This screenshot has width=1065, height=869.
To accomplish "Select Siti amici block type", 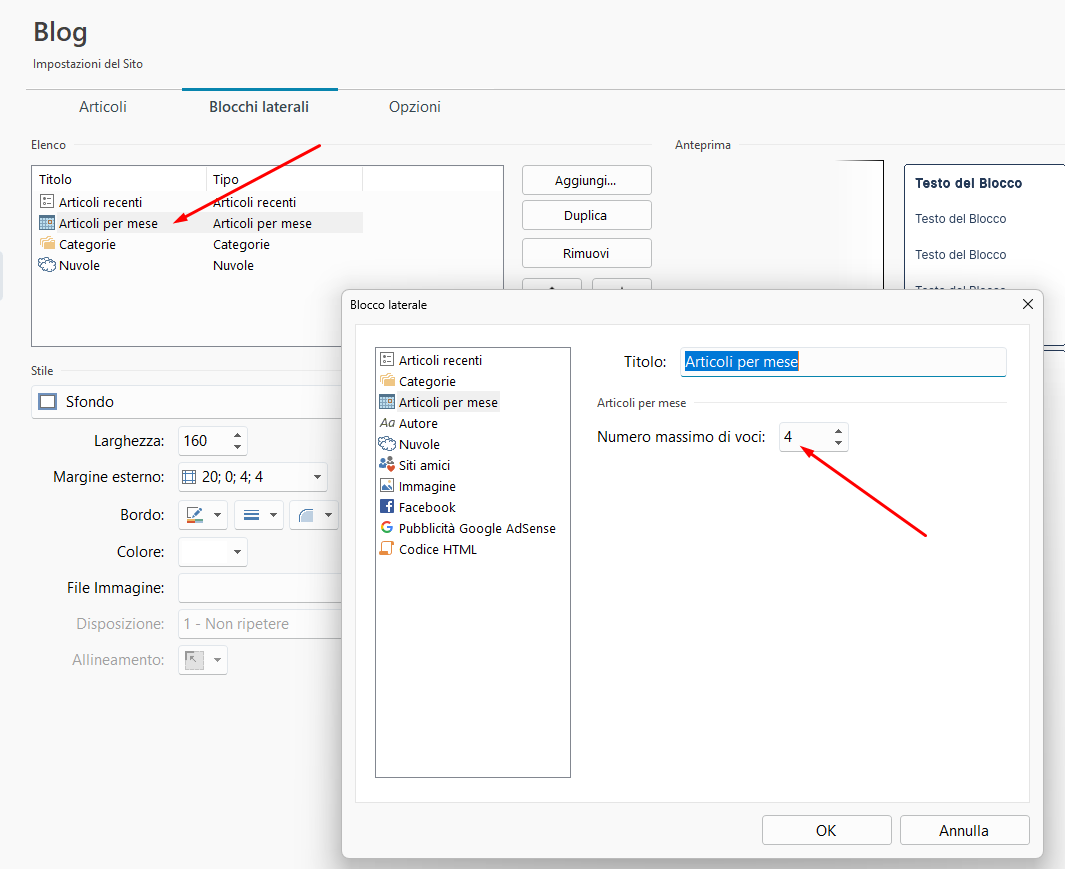I will pyautogui.click(x=424, y=465).
